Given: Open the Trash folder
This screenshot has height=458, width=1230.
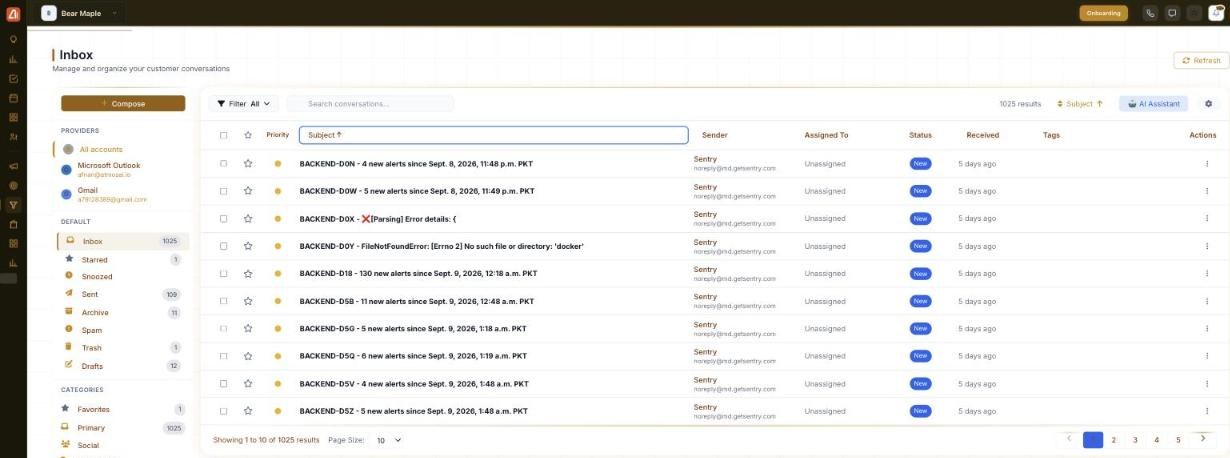Looking at the screenshot, I should coord(123,347).
